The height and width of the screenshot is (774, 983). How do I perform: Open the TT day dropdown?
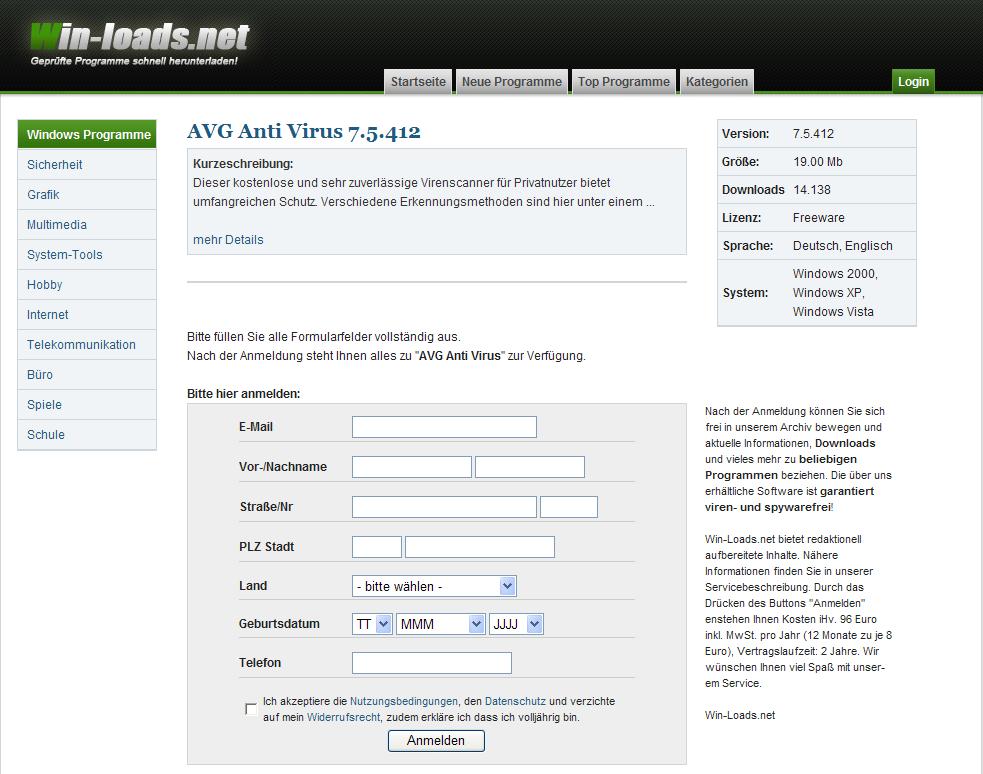click(x=370, y=623)
